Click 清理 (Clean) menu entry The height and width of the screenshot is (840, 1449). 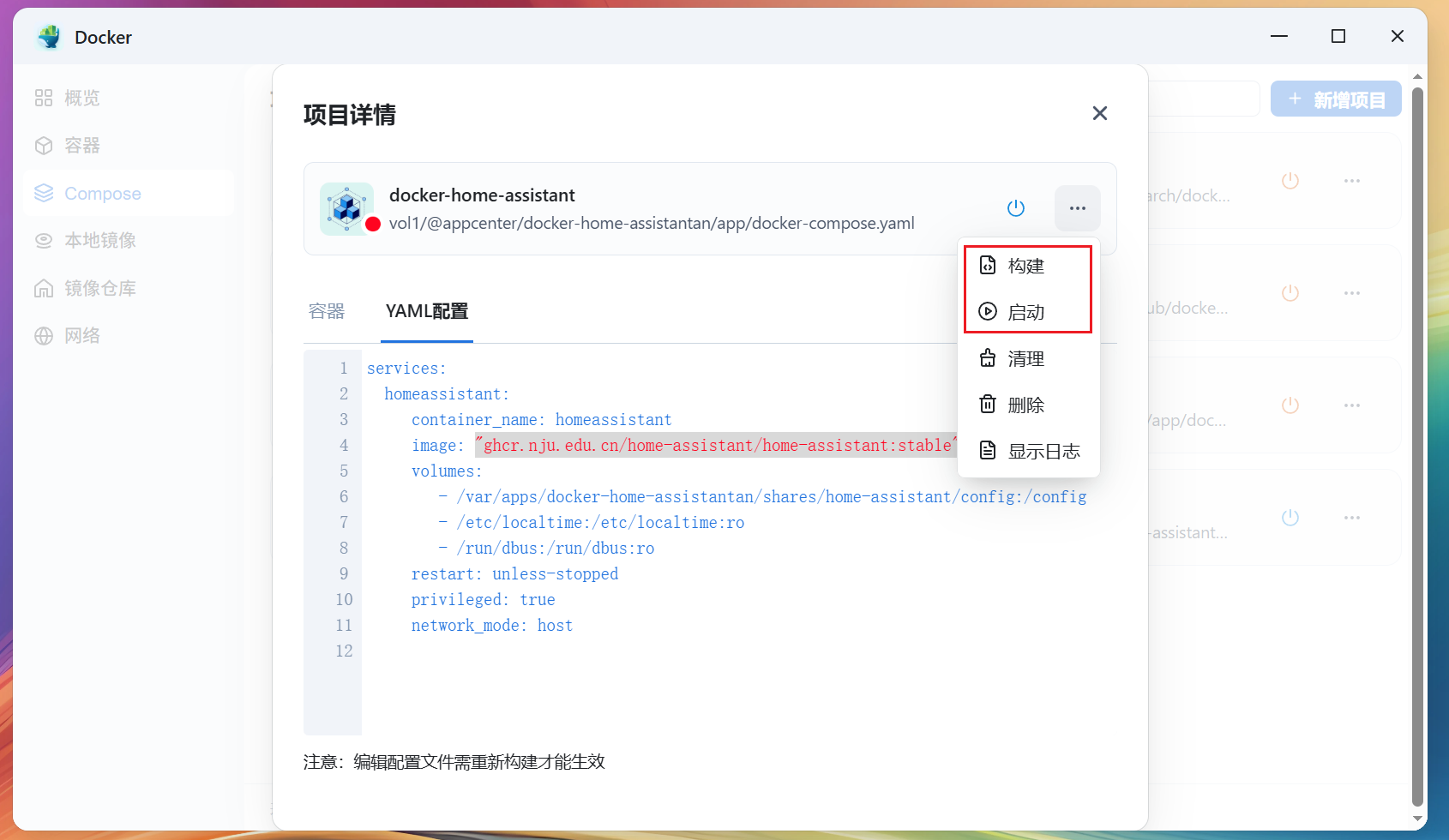point(1026,358)
